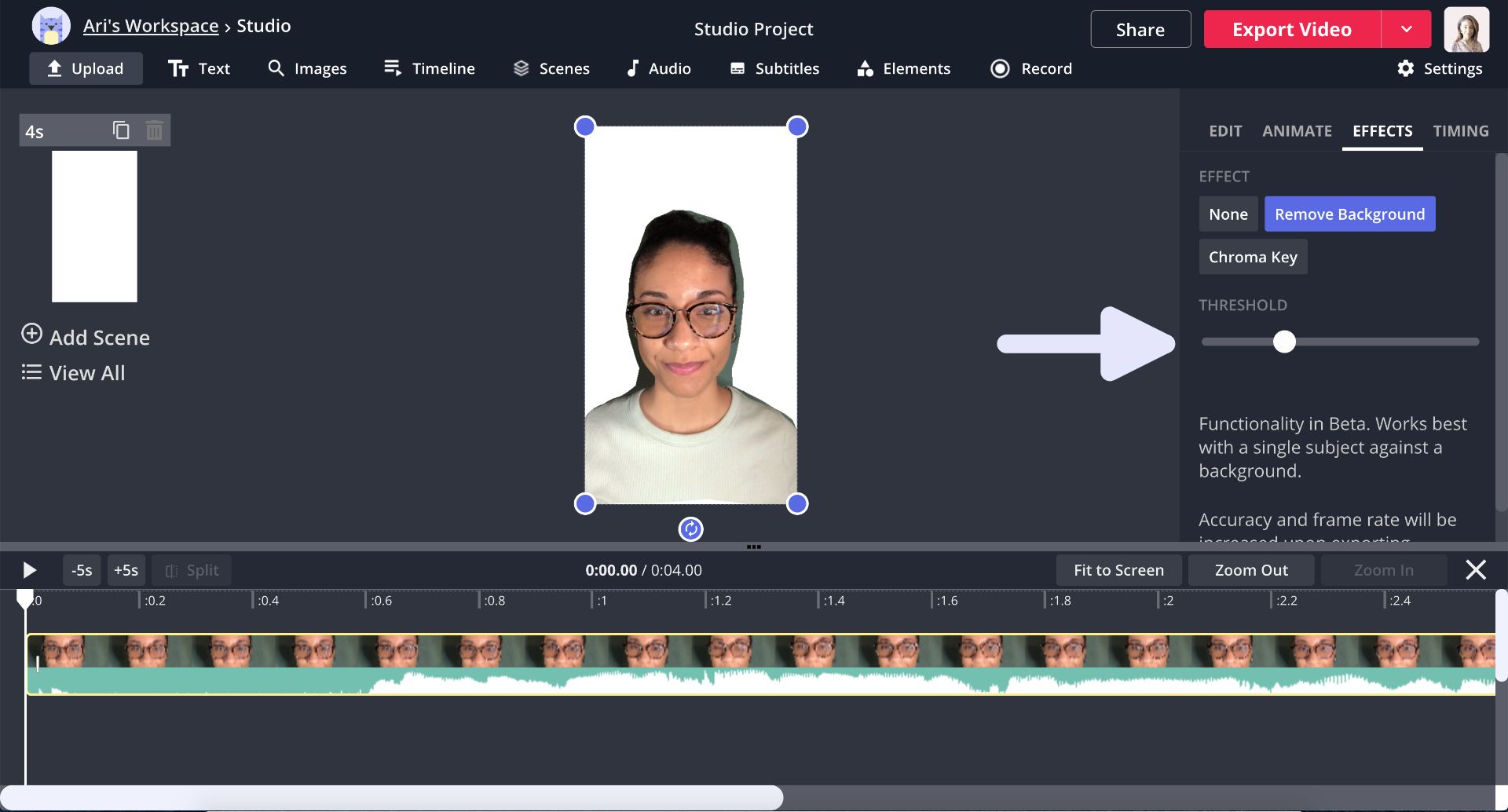Click the Share button

pyautogui.click(x=1140, y=29)
